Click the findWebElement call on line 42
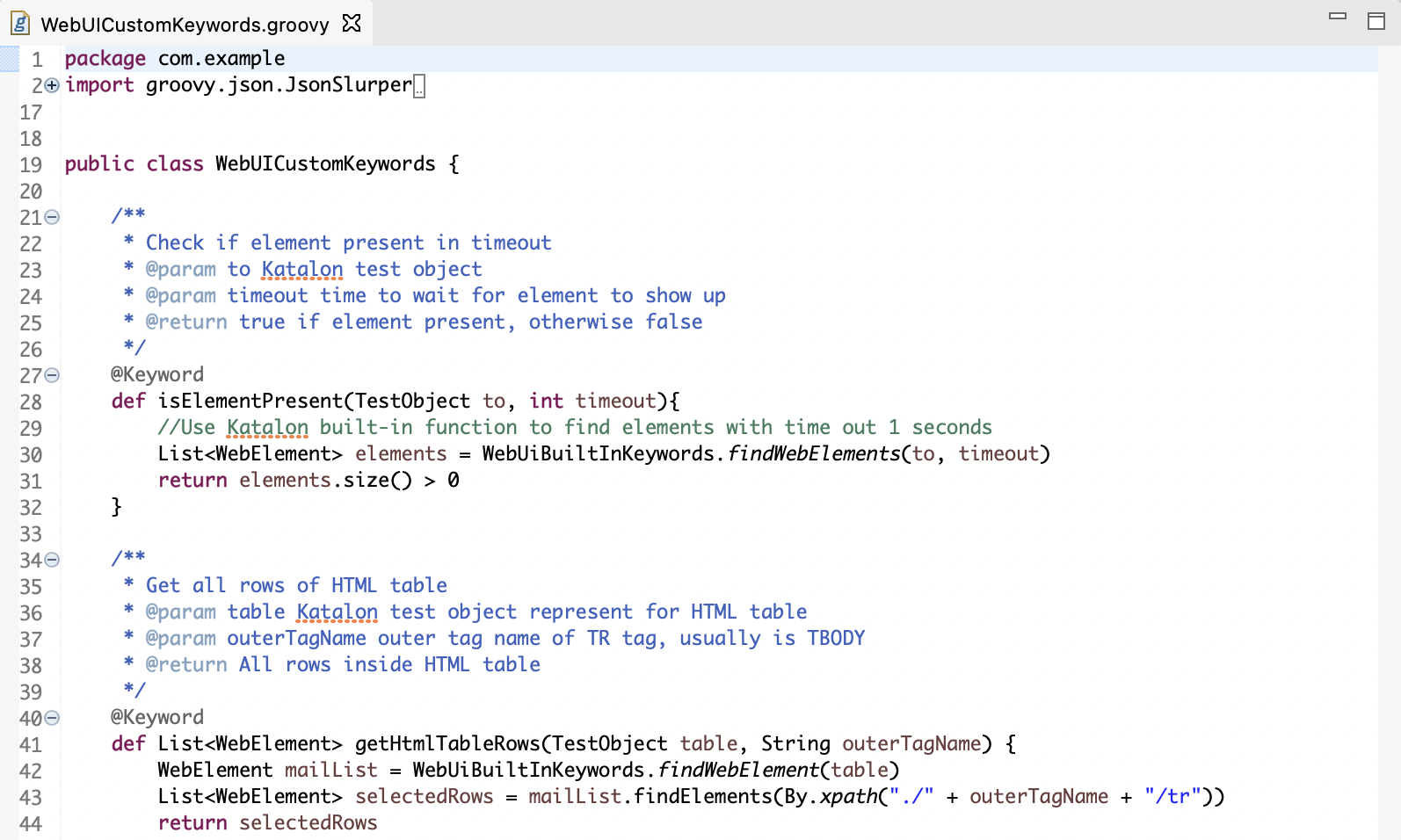This screenshot has height=840, width=1401. [x=738, y=771]
